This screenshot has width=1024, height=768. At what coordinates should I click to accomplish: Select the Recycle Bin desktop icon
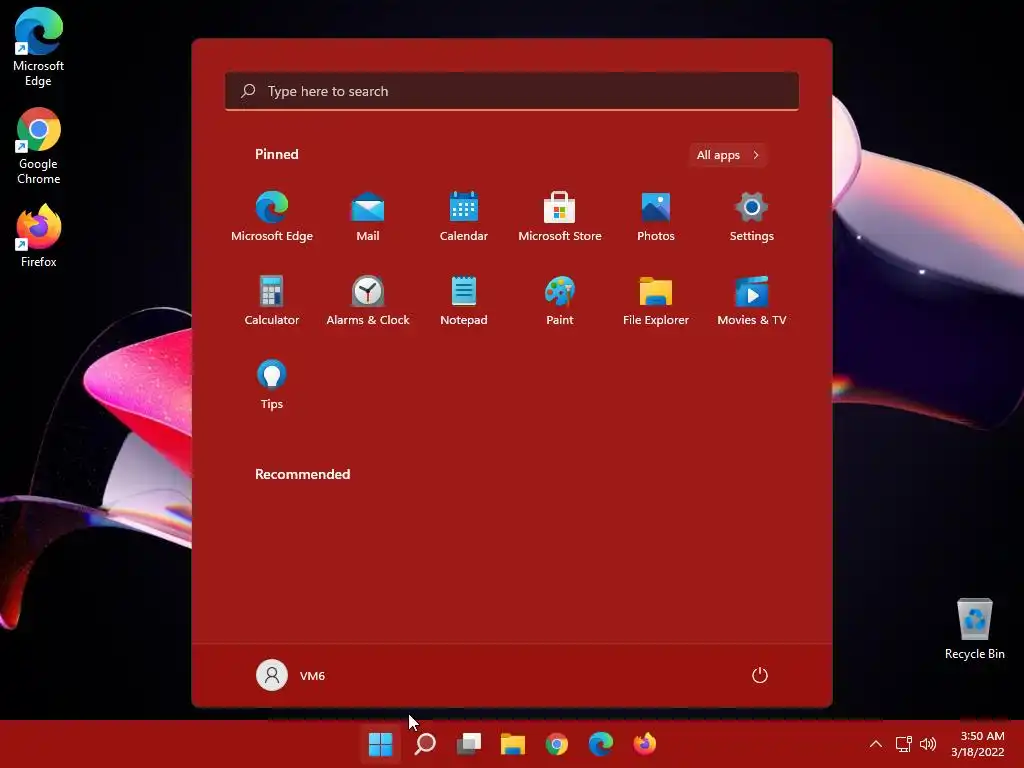974,629
